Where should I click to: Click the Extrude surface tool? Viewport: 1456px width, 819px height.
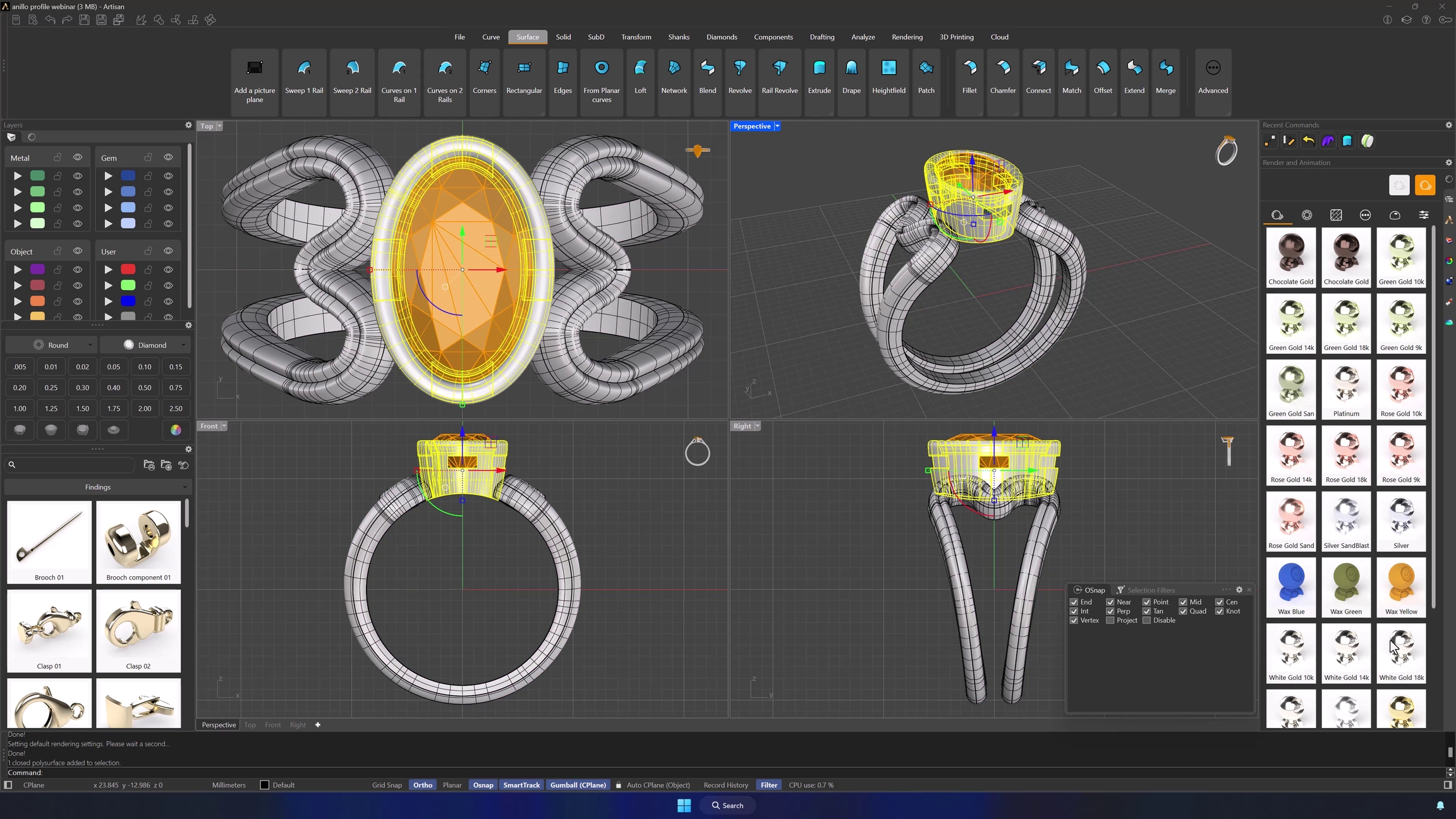(x=819, y=77)
